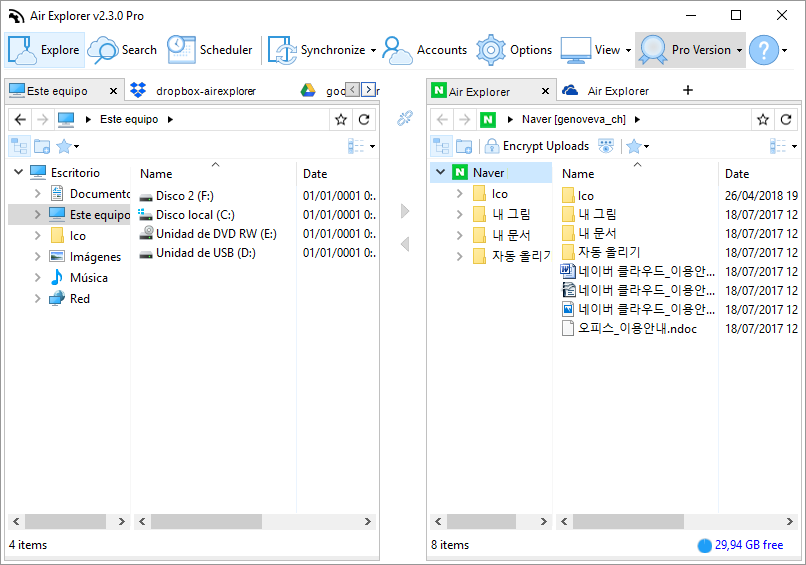
Task: Create new folder in left pane
Action: point(42,147)
